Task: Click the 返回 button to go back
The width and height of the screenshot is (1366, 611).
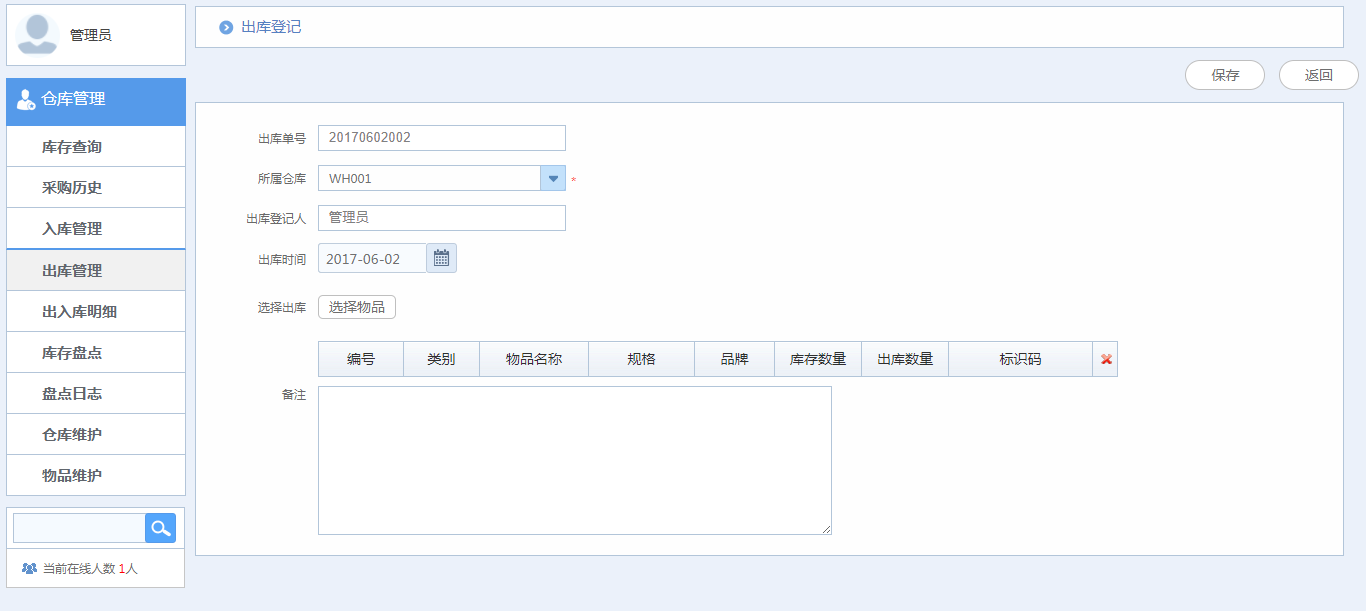Action: (x=1318, y=74)
